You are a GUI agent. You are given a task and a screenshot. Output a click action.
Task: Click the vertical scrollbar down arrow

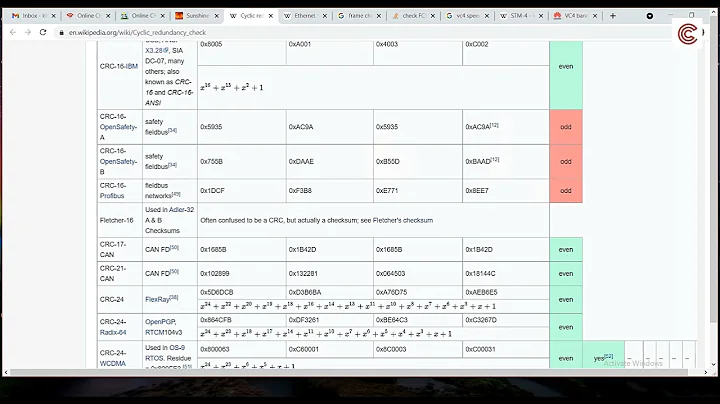pos(713,365)
